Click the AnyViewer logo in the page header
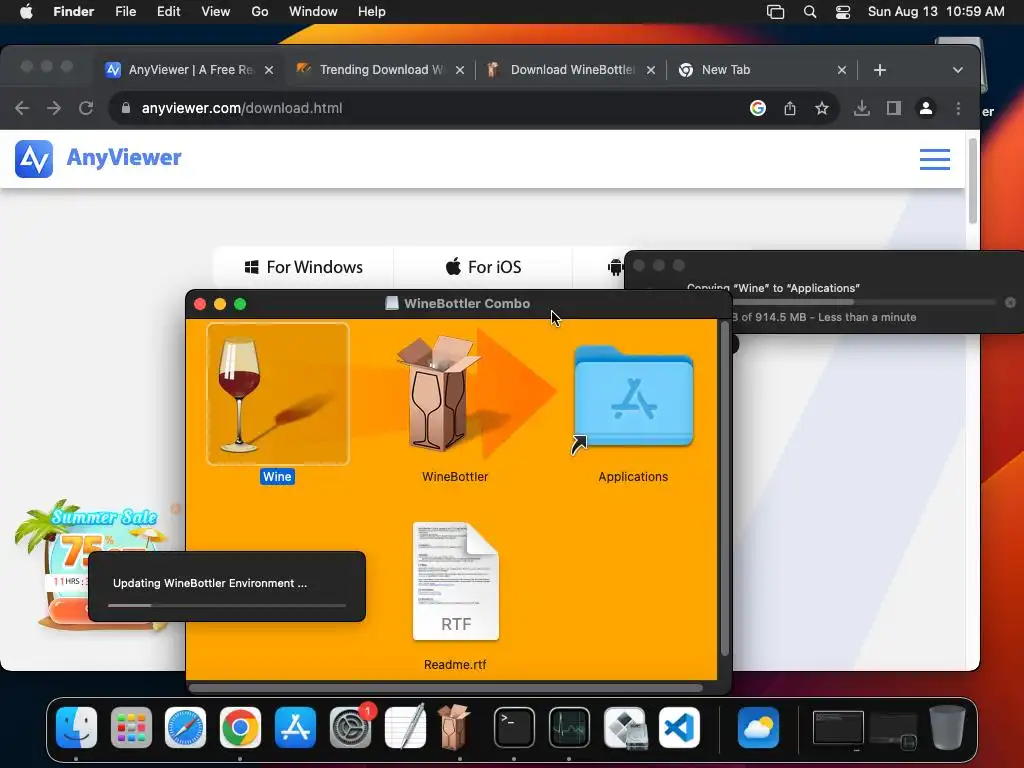This screenshot has height=768, width=1024. click(x=98, y=158)
